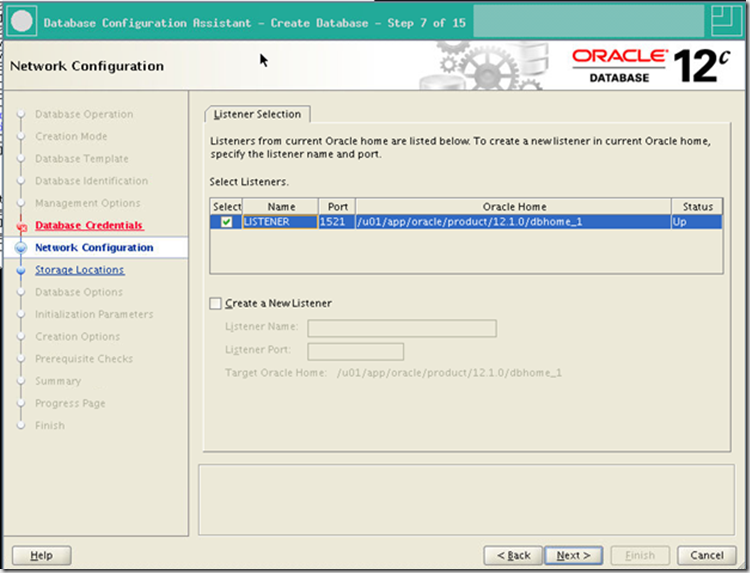This screenshot has height=573, width=750.
Task: Click the Database Template step
Action: click(82, 159)
